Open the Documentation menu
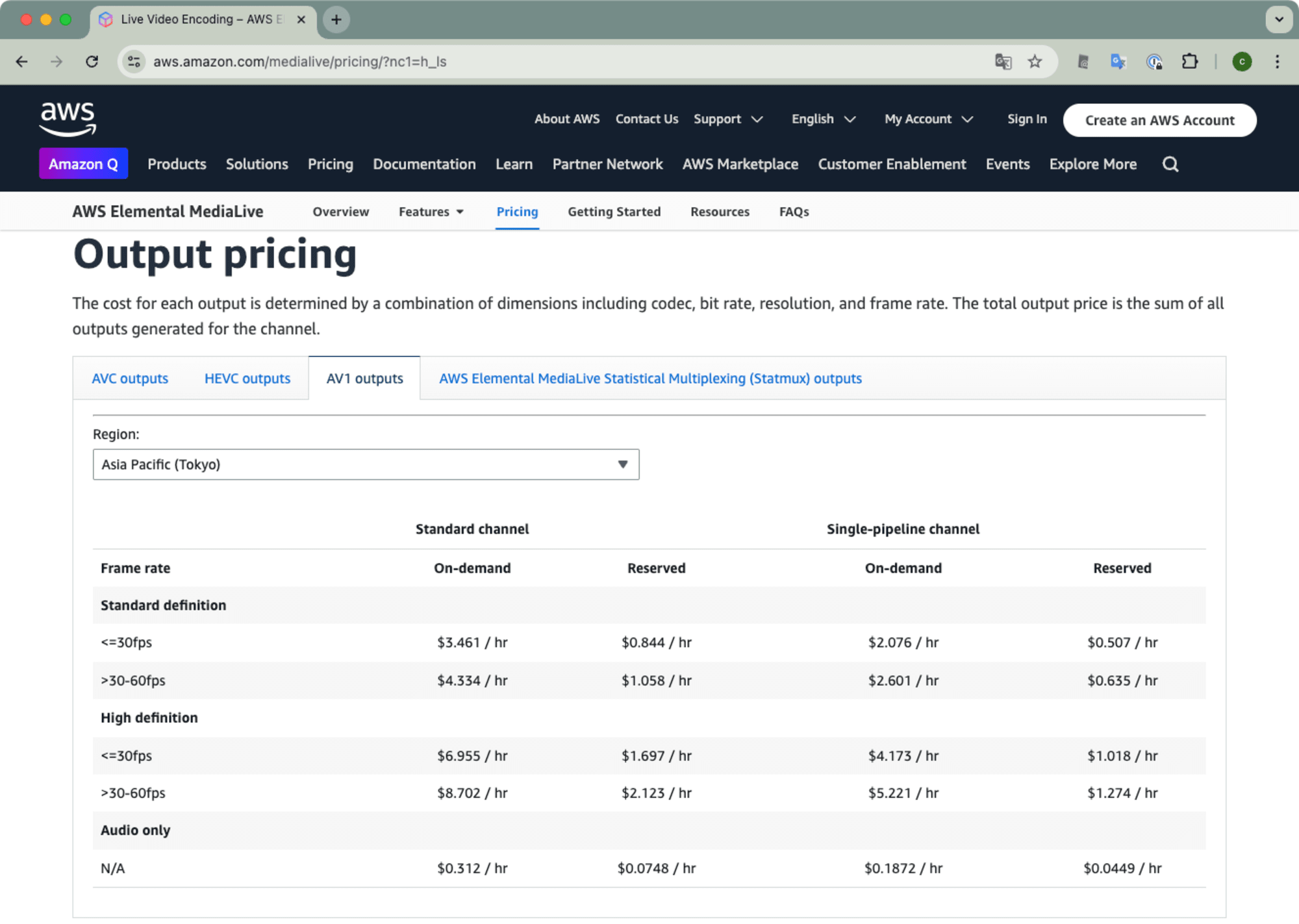The image size is (1299, 924). coord(424,164)
